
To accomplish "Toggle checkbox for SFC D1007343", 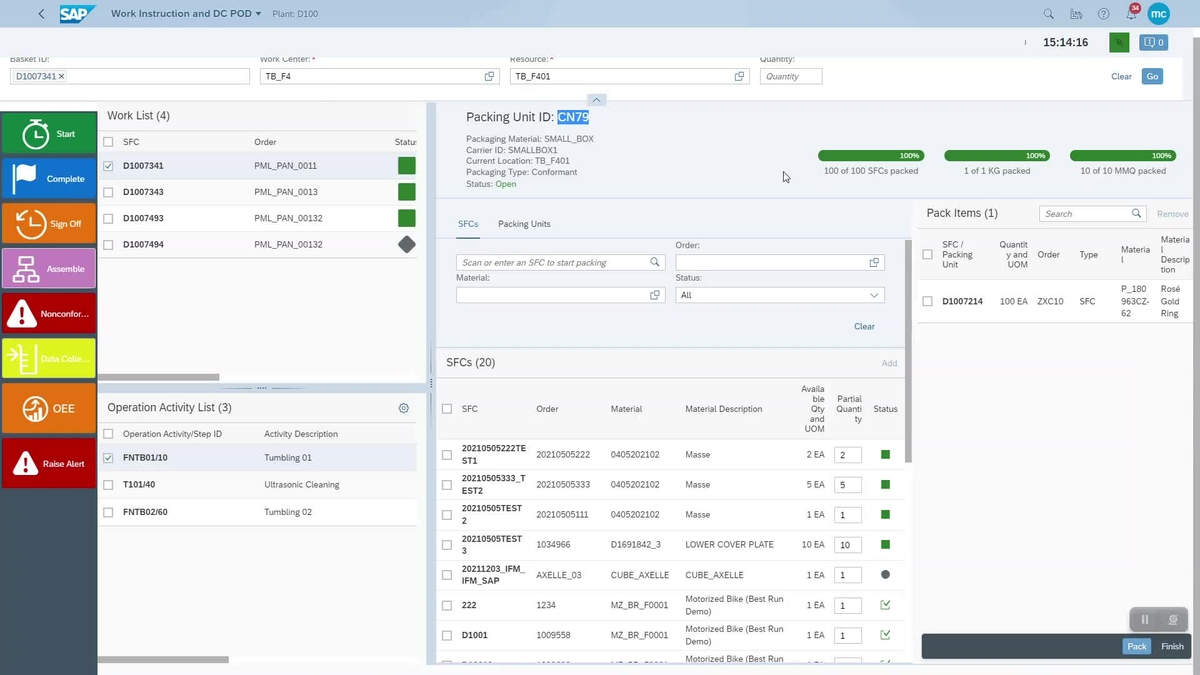I will coord(108,192).
